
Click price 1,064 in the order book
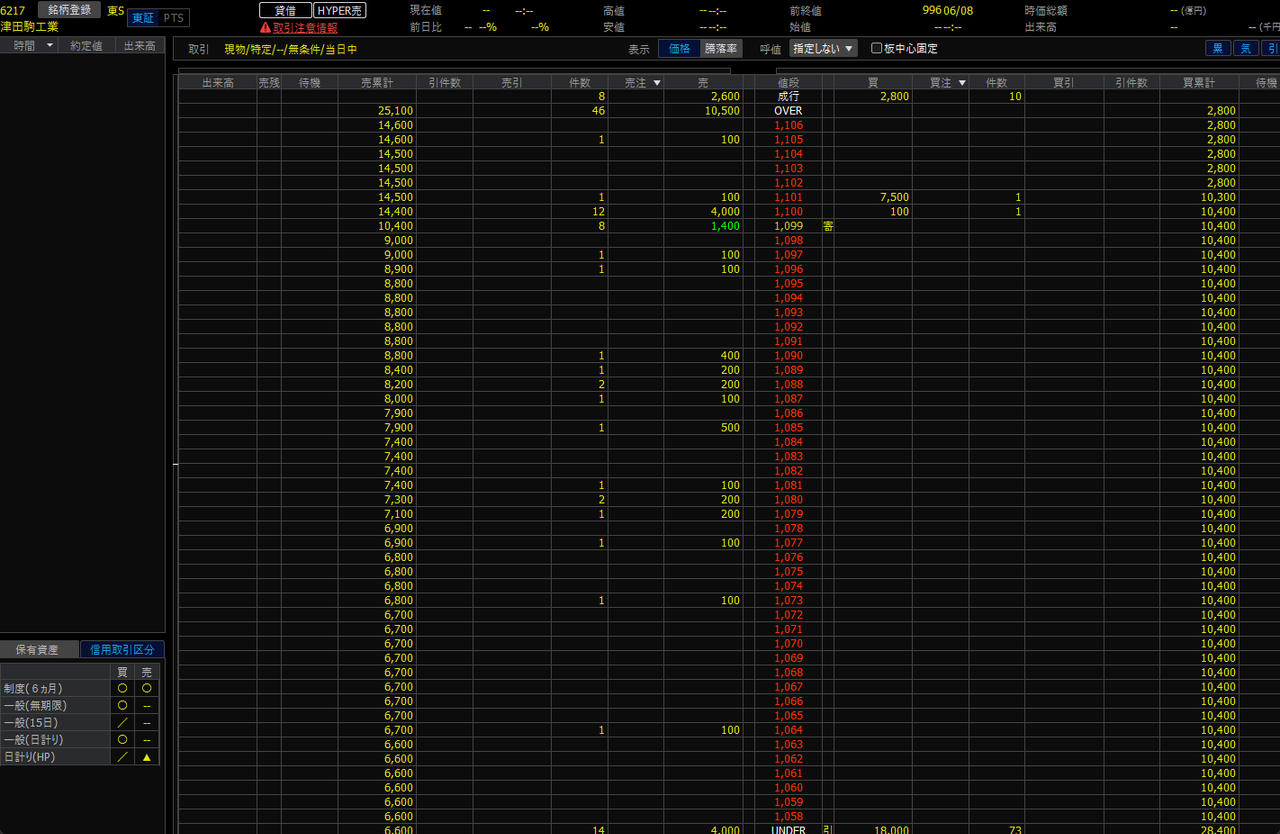pos(788,730)
